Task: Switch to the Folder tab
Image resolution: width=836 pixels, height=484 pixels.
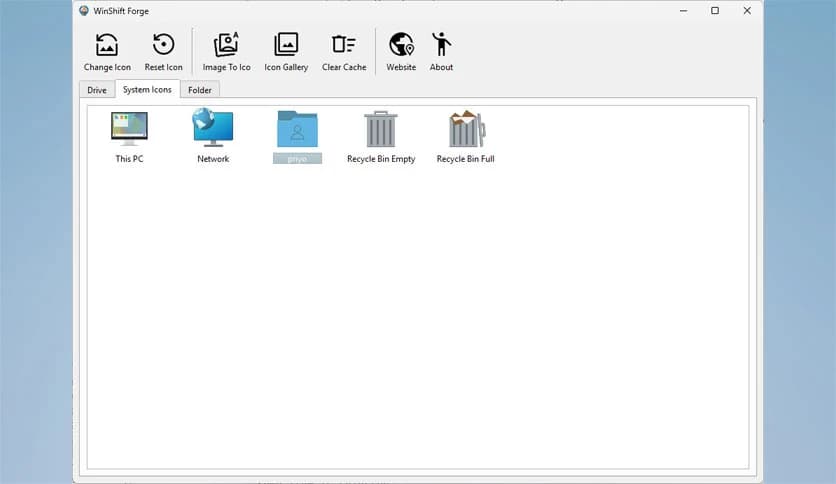Action: point(200,90)
